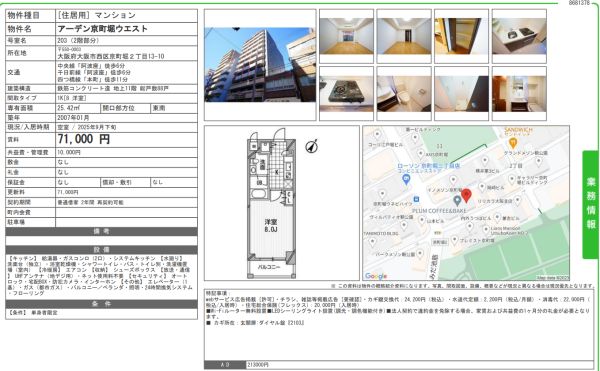Click the management fee value 10,000円
The height and width of the screenshot is (371, 600).
69,152
